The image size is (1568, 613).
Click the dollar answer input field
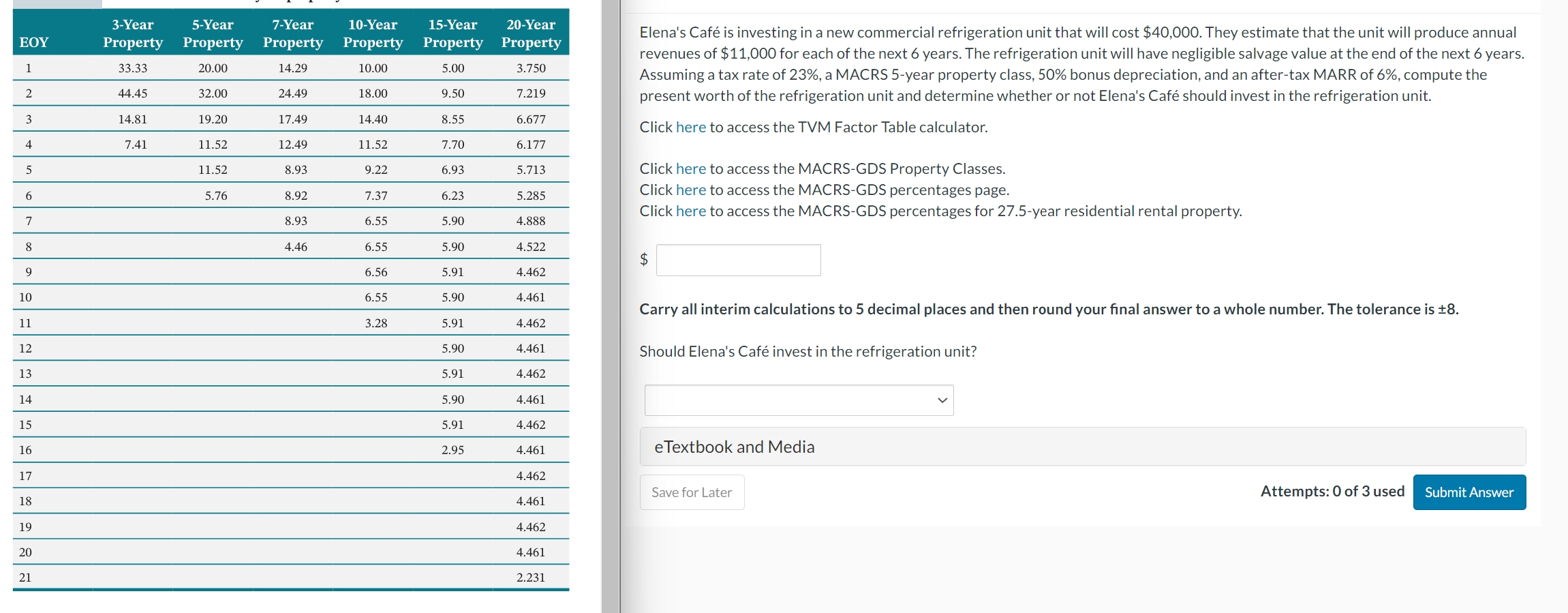[738, 260]
